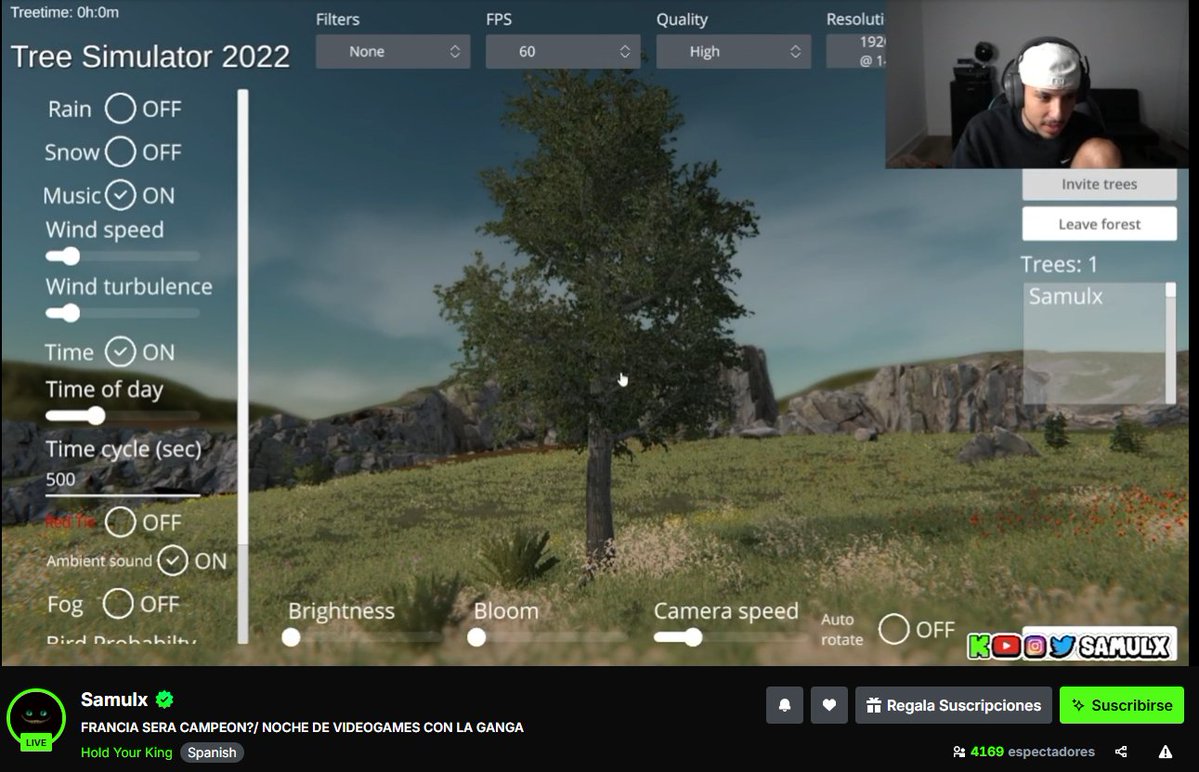This screenshot has height=772, width=1199.
Task: Click the report warning triangle icon
Action: [1165, 751]
